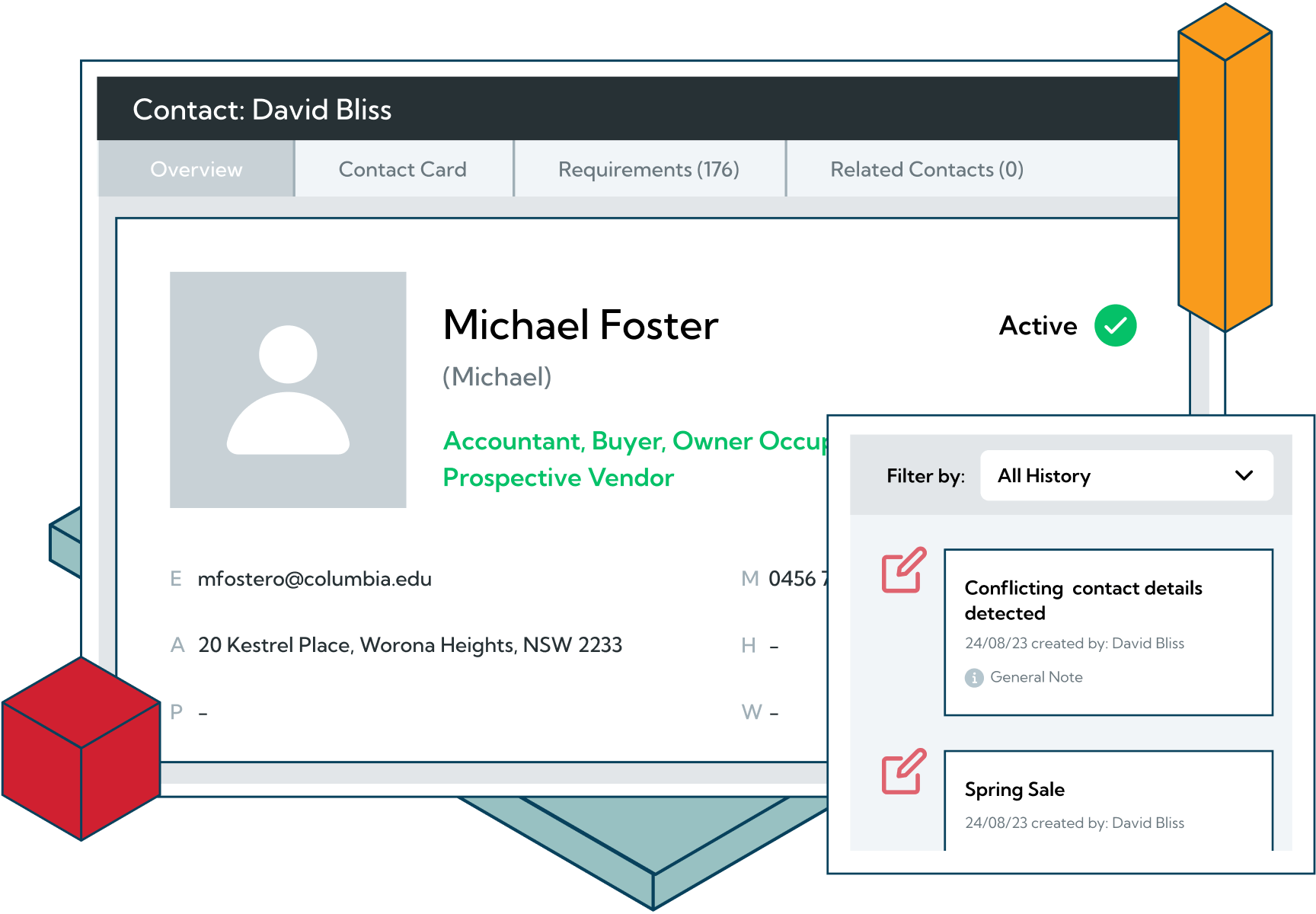
Task: Select the Overview tab
Action: pyautogui.click(x=196, y=169)
